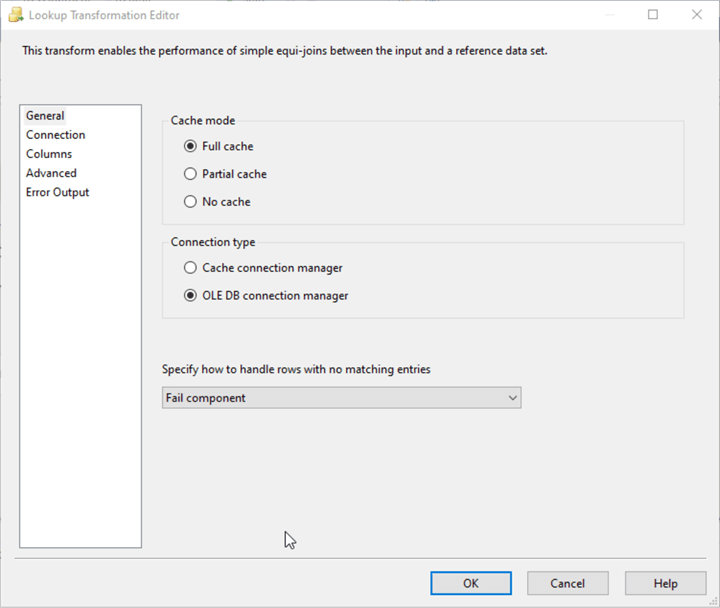Click the Lookup Transformation Editor title icon
720x608 pixels.
15,15
